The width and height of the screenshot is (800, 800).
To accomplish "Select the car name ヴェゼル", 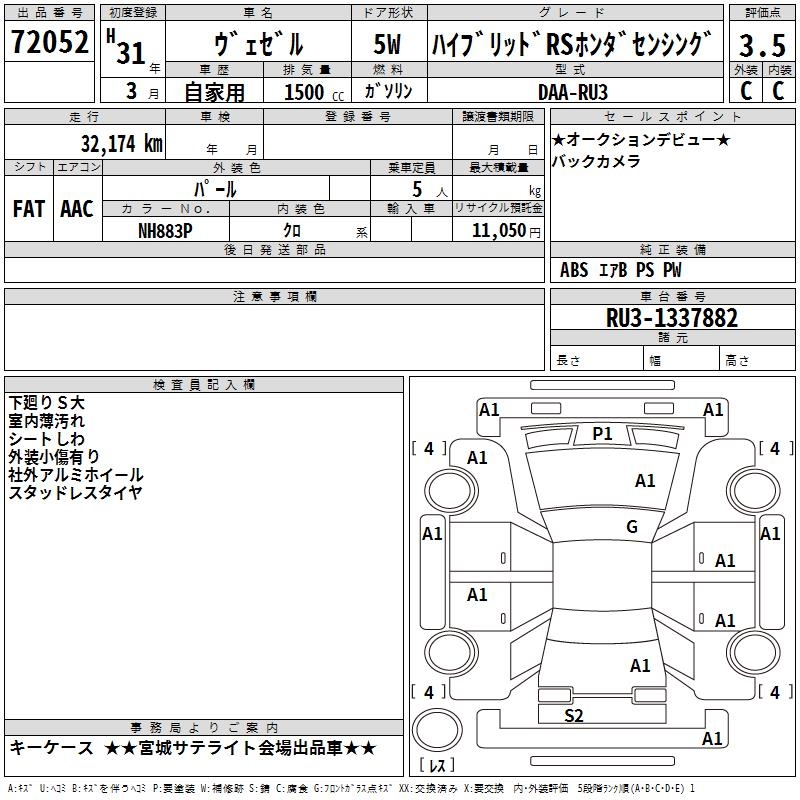I will (258, 44).
